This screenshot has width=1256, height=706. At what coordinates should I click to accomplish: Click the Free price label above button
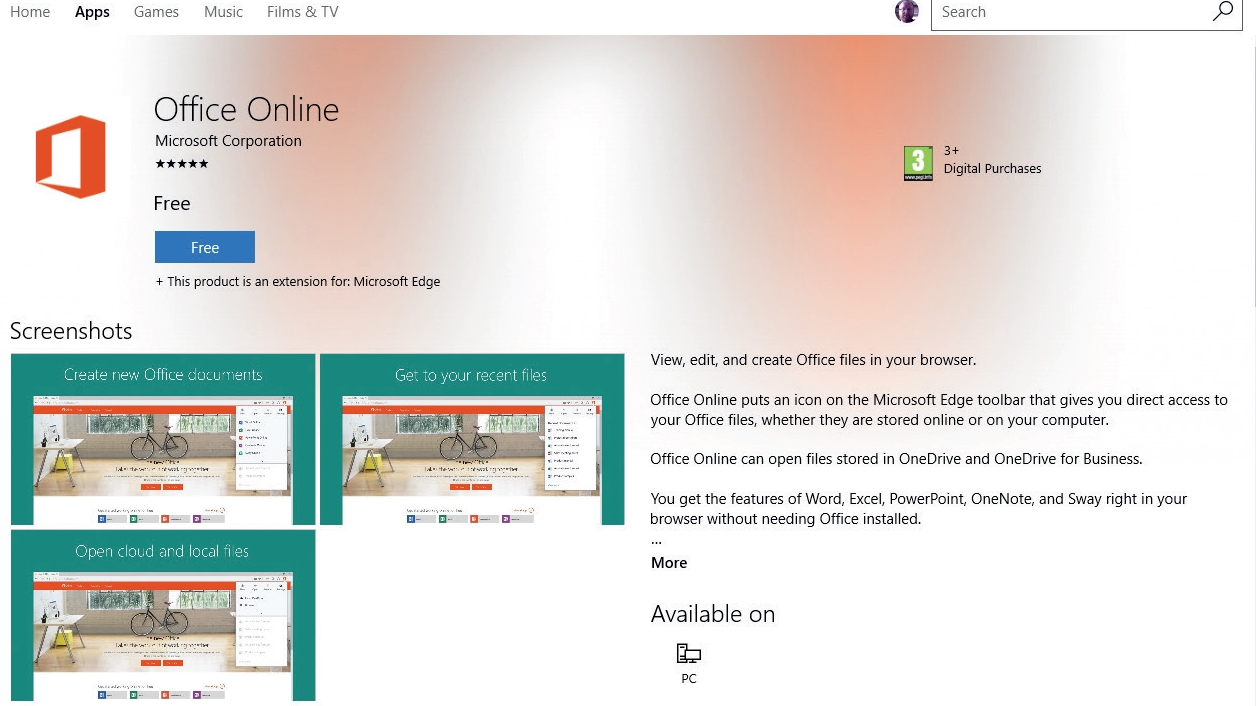click(172, 204)
